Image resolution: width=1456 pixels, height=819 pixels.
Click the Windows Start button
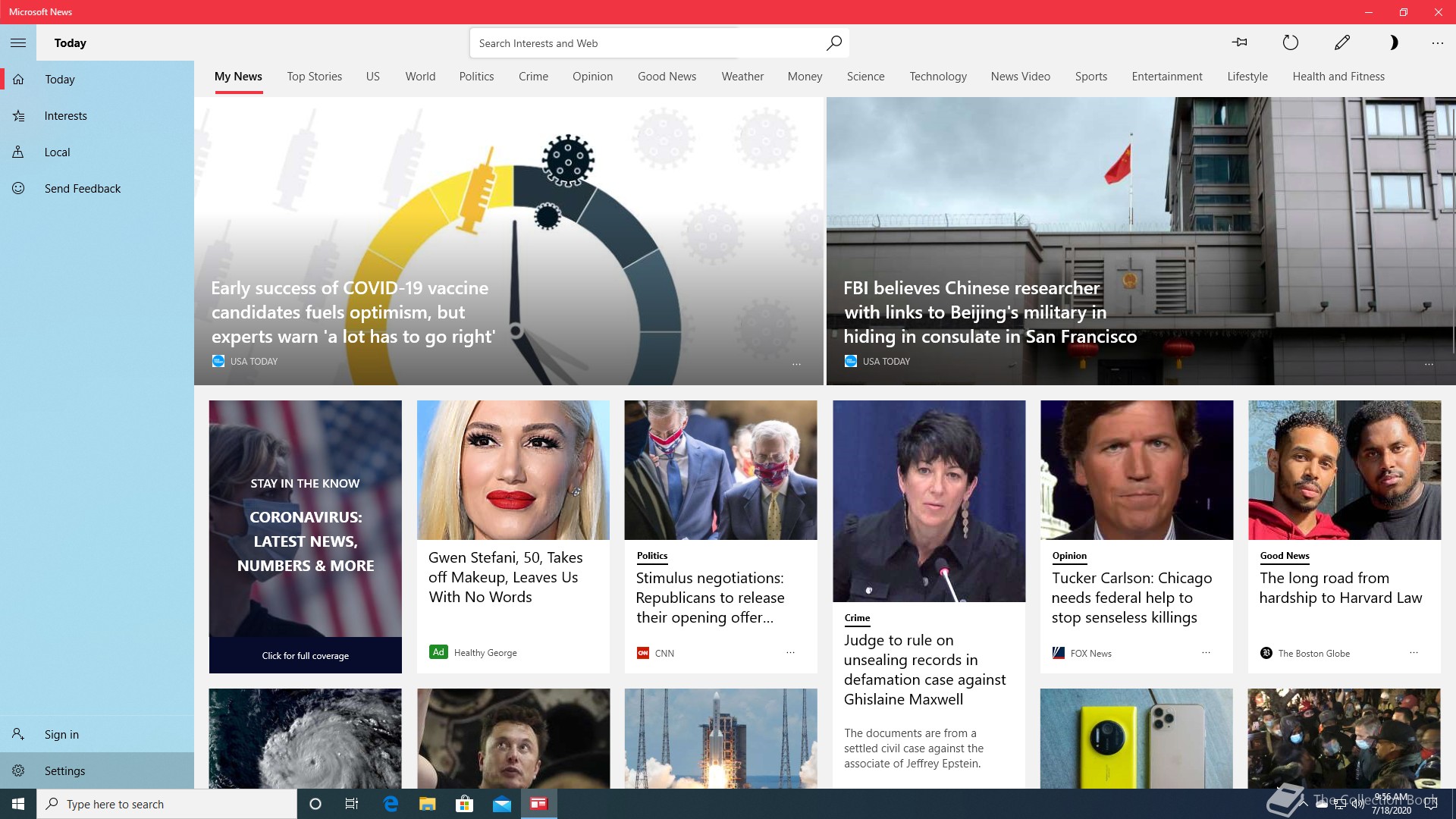18,804
